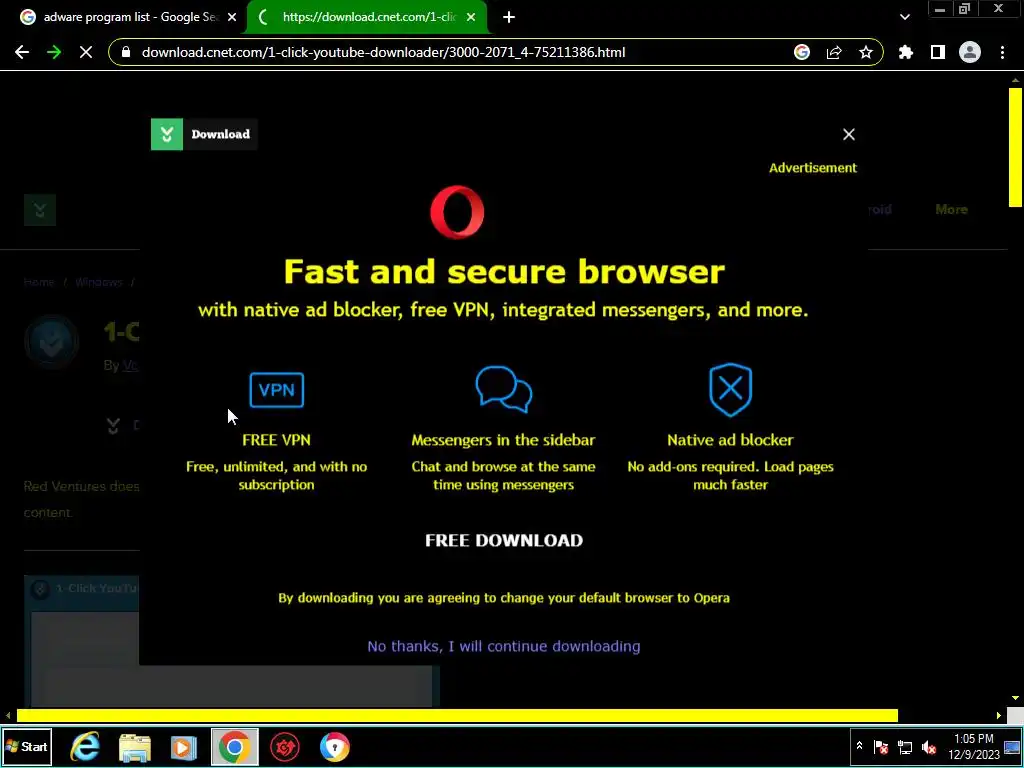Click the red Opera logo
The image size is (1024, 768).
[x=457, y=212]
